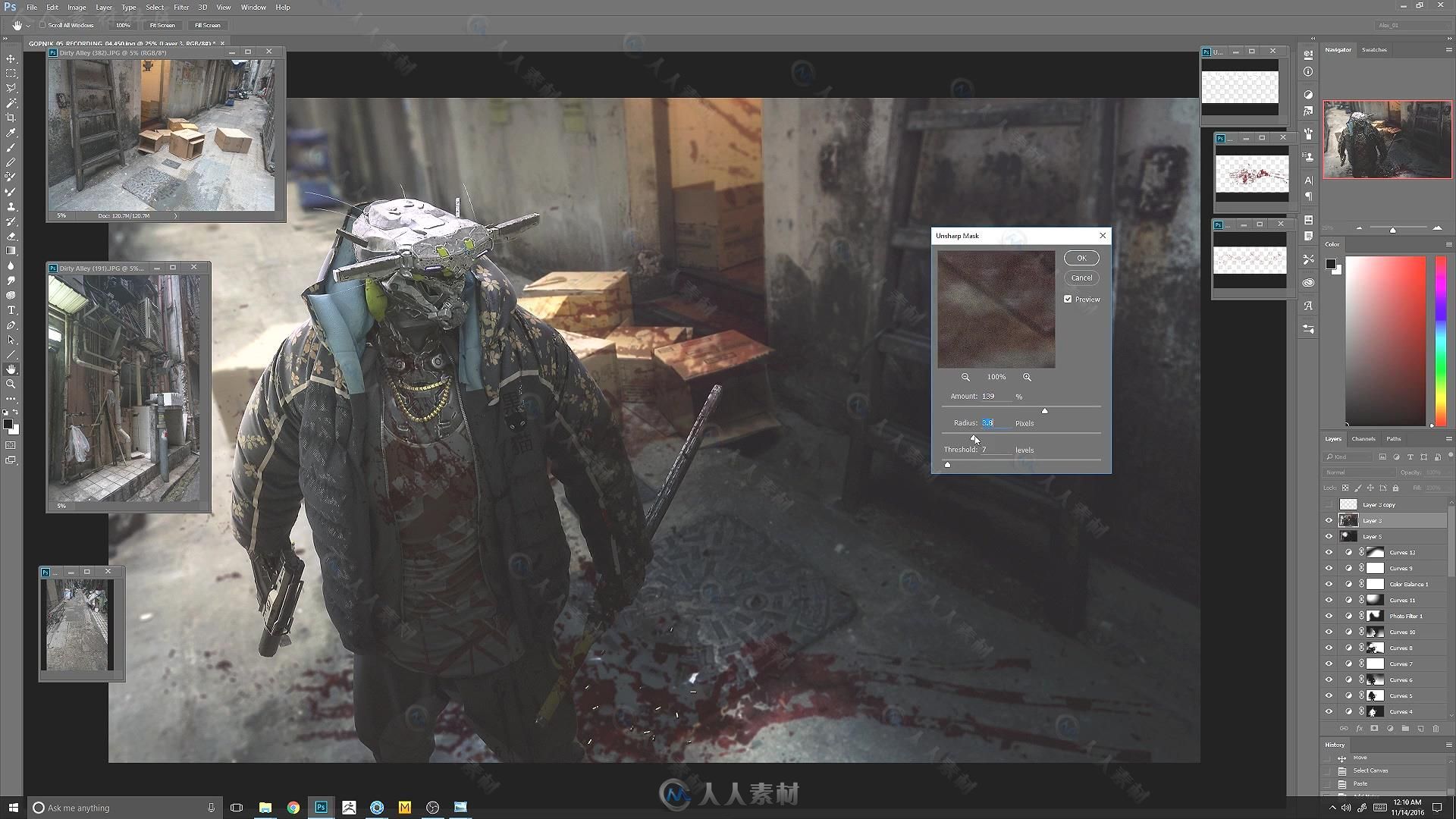Open the Hand tool preset dropdown
This screenshot has height=819, width=1456.
(x=28, y=25)
